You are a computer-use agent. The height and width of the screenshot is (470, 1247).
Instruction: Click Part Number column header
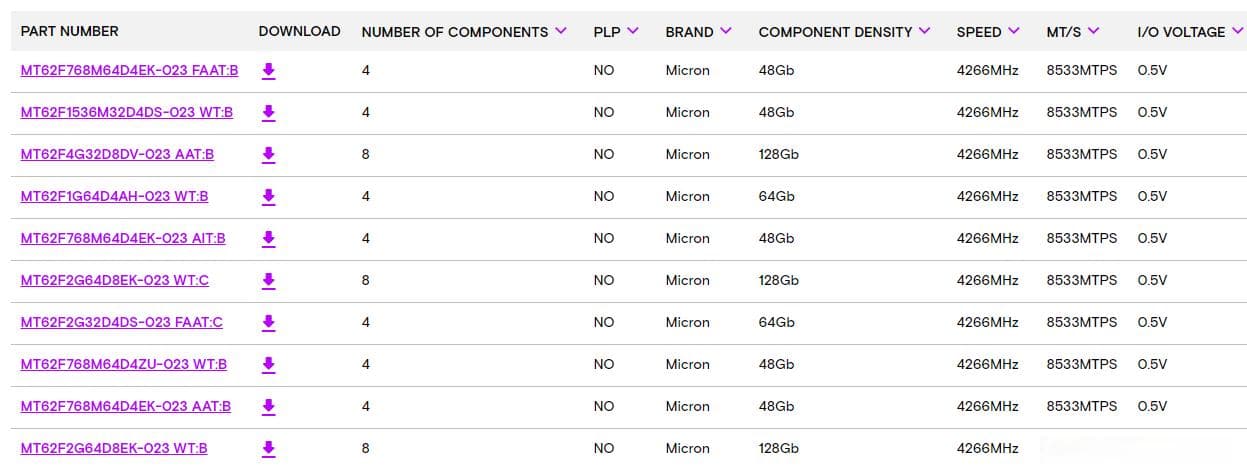click(x=69, y=31)
